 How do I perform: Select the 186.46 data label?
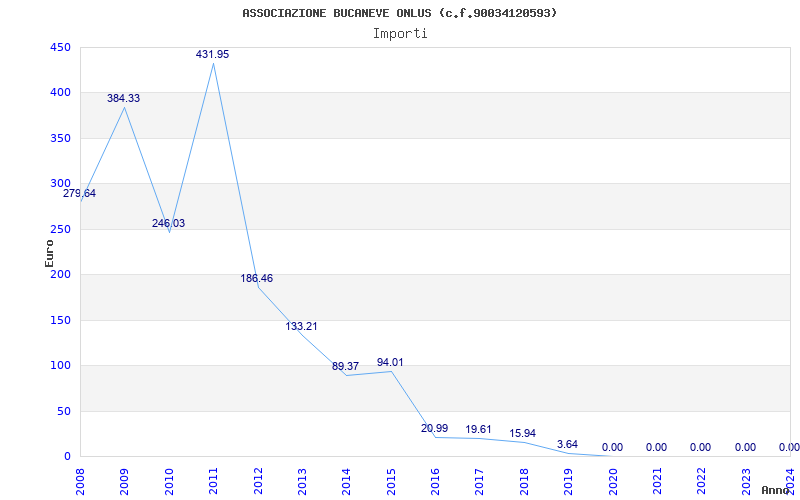click(x=257, y=279)
